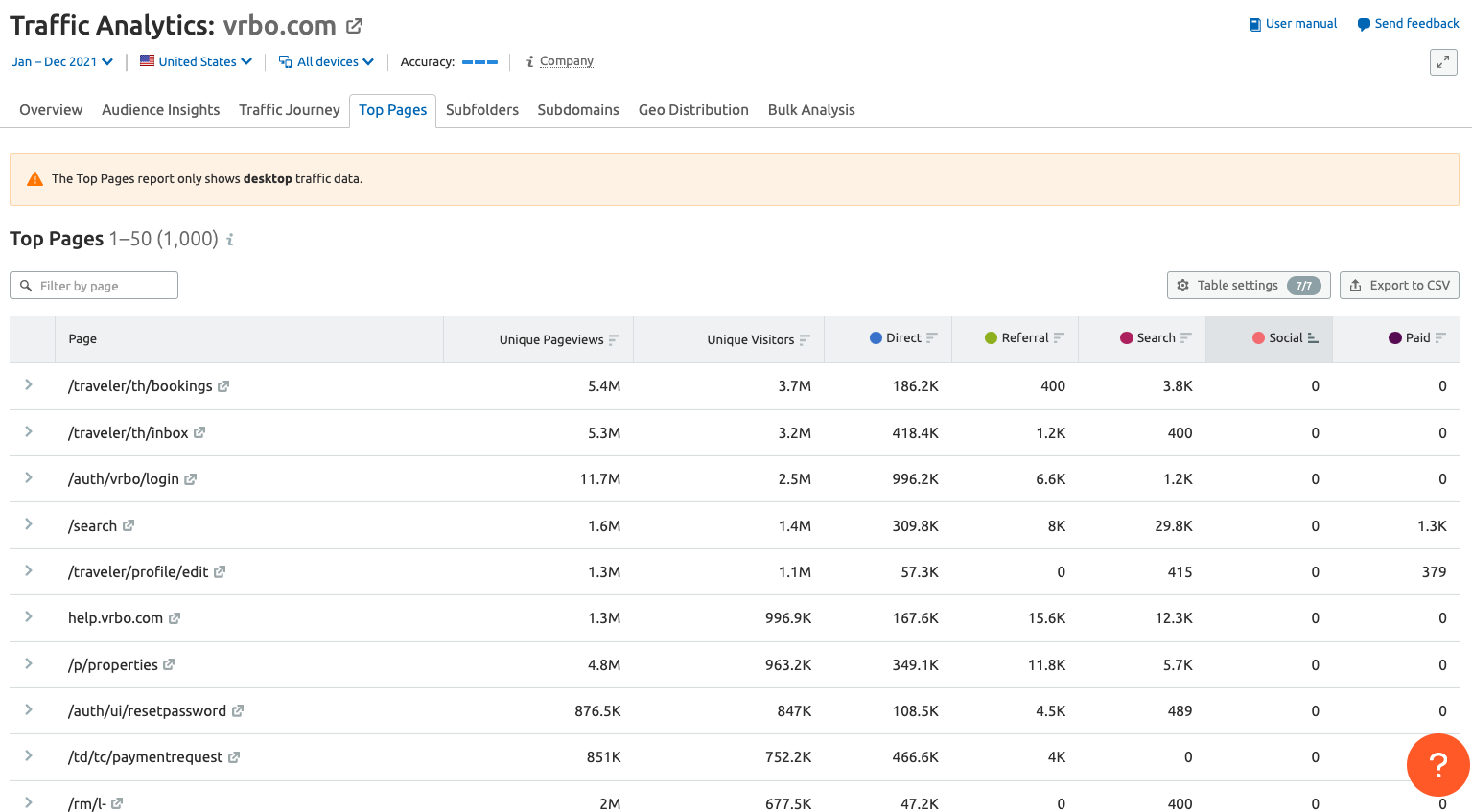Click the Send feedback link

tap(1408, 24)
